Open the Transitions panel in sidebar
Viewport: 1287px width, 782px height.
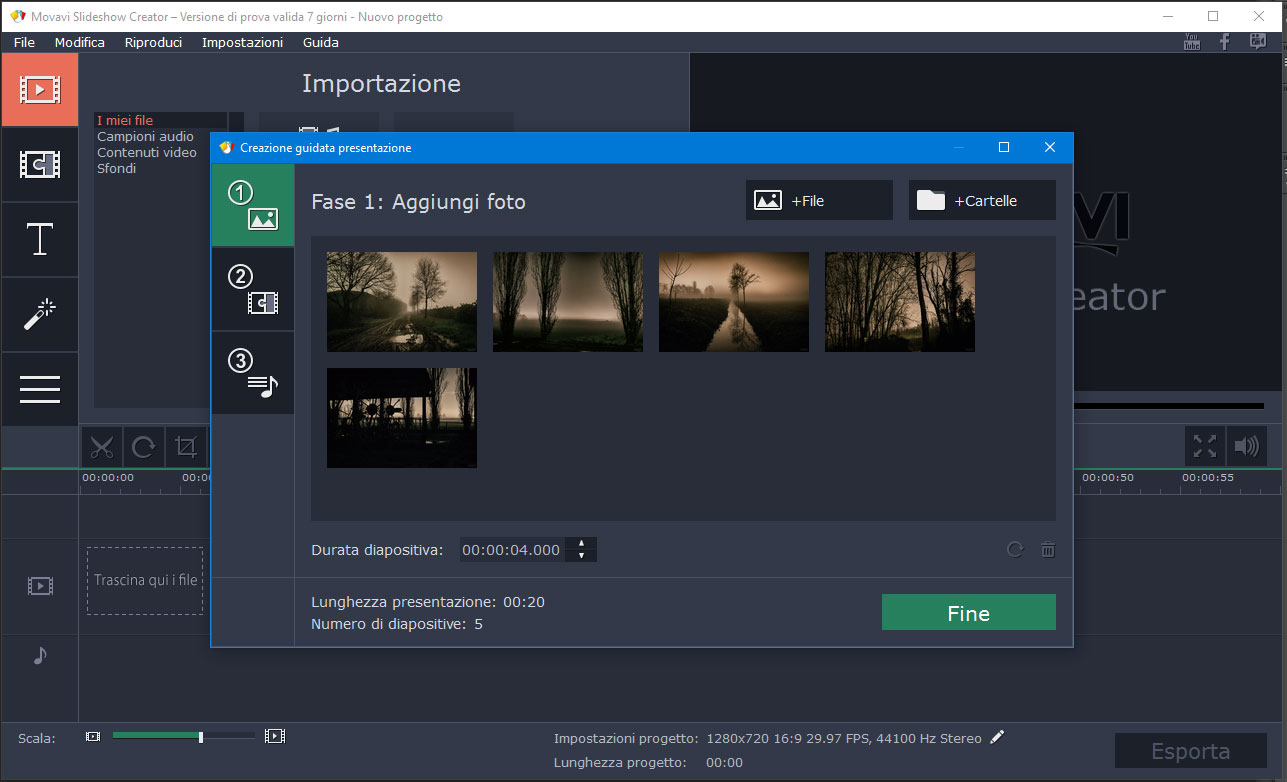40,164
